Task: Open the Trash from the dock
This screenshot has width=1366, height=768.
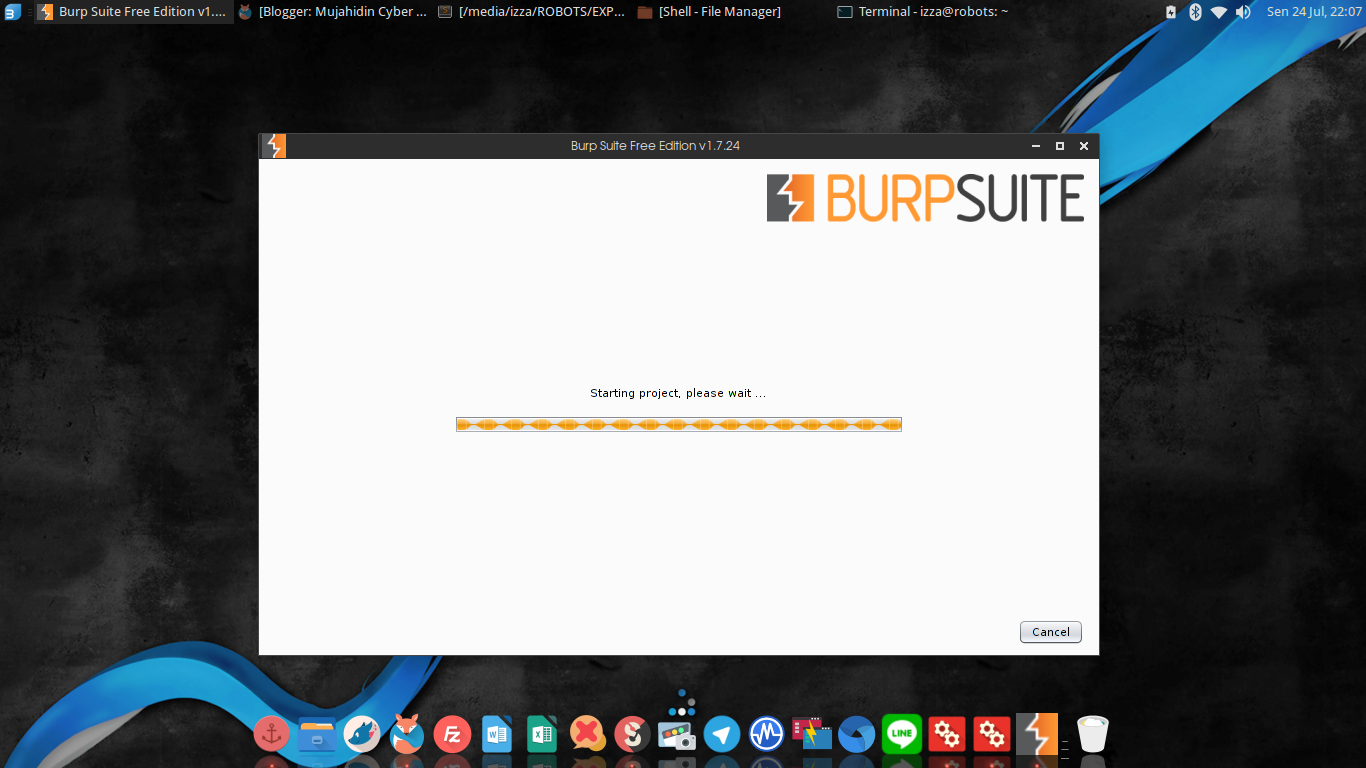Action: pyautogui.click(x=1092, y=735)
